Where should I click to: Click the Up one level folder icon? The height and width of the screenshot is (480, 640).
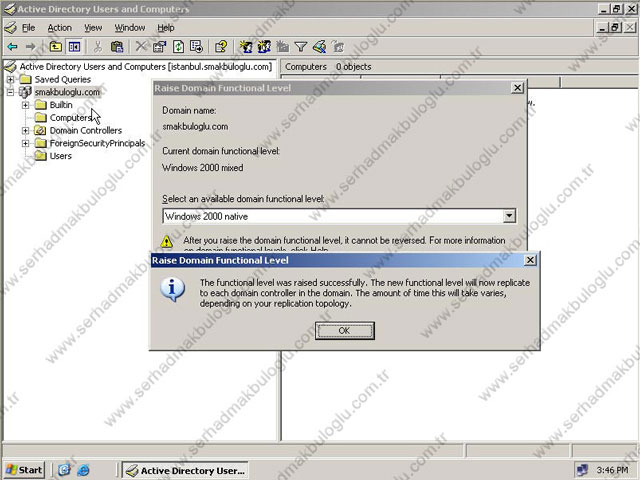click(56, 47)
